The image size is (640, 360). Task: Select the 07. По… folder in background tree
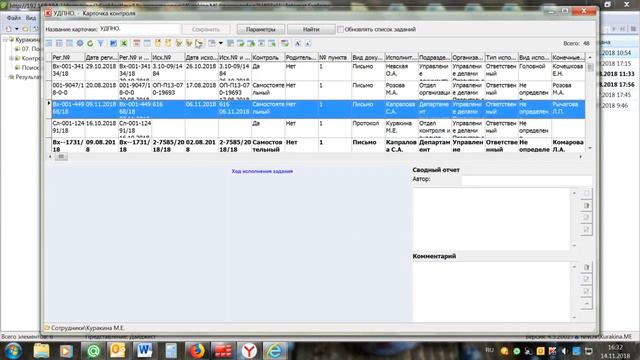pos(31,49)
